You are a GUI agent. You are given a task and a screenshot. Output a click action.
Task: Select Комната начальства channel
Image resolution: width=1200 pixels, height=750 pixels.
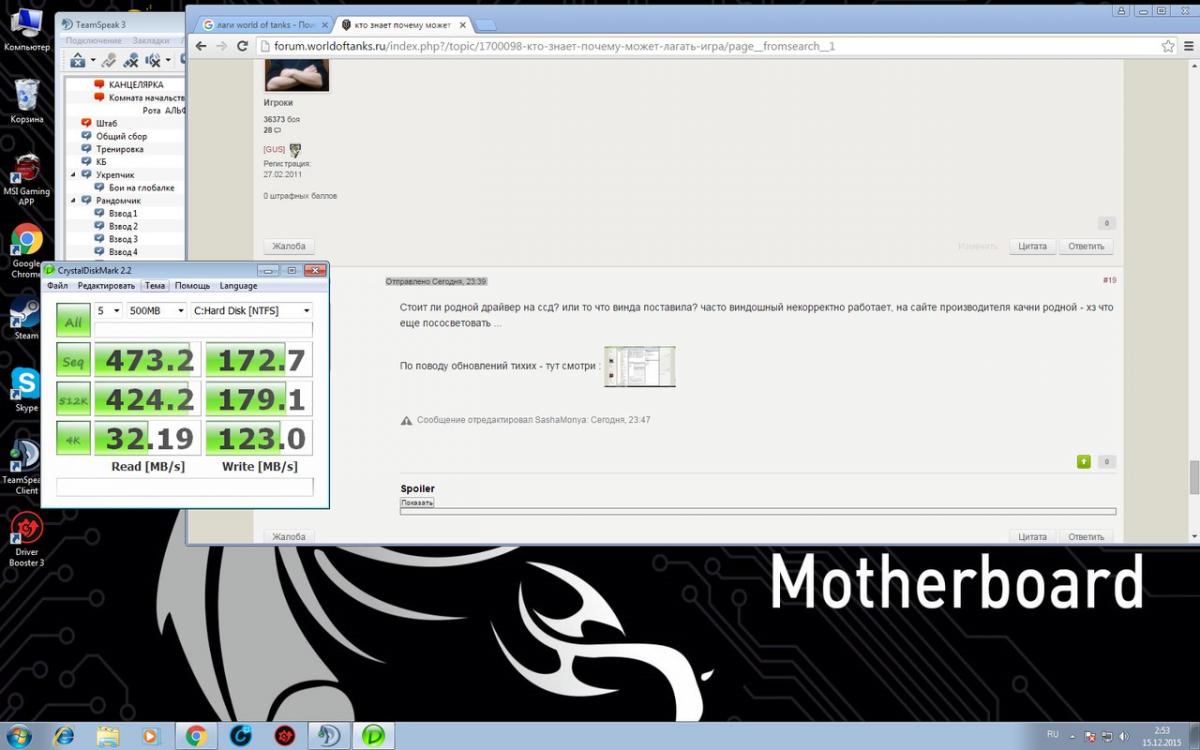[146, 98]
